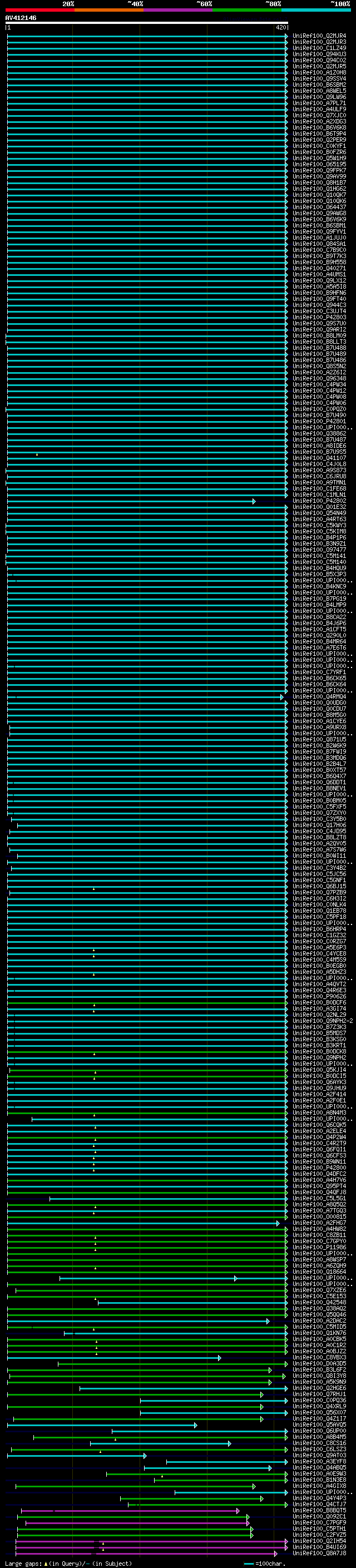Image resolution: width=356 pixels, height=1568 pixels.
Task: Click label UniRef100_B9WN11
Action: (319, 1161)
